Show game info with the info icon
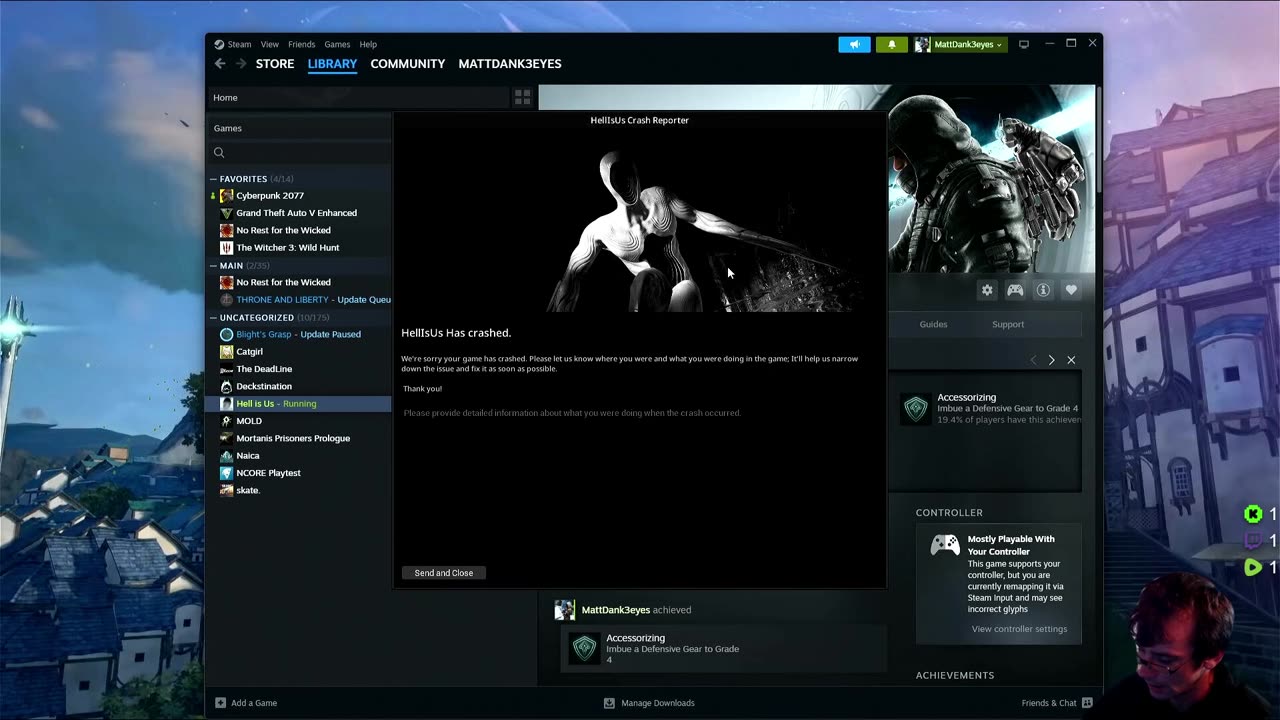 pyautogui.click(x=1043, y=290)
